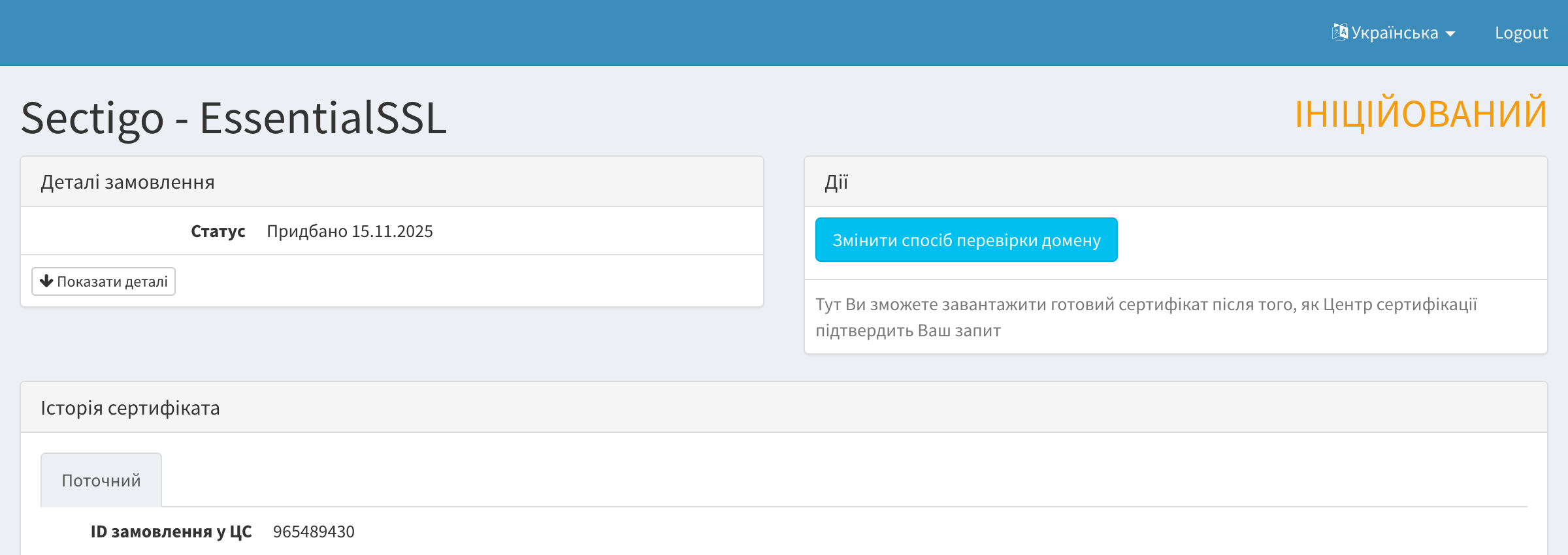This screenshot has width=1568, height=555.
Task: Click the down arrow icon in Показати деталі
Action: click(46, 281)
